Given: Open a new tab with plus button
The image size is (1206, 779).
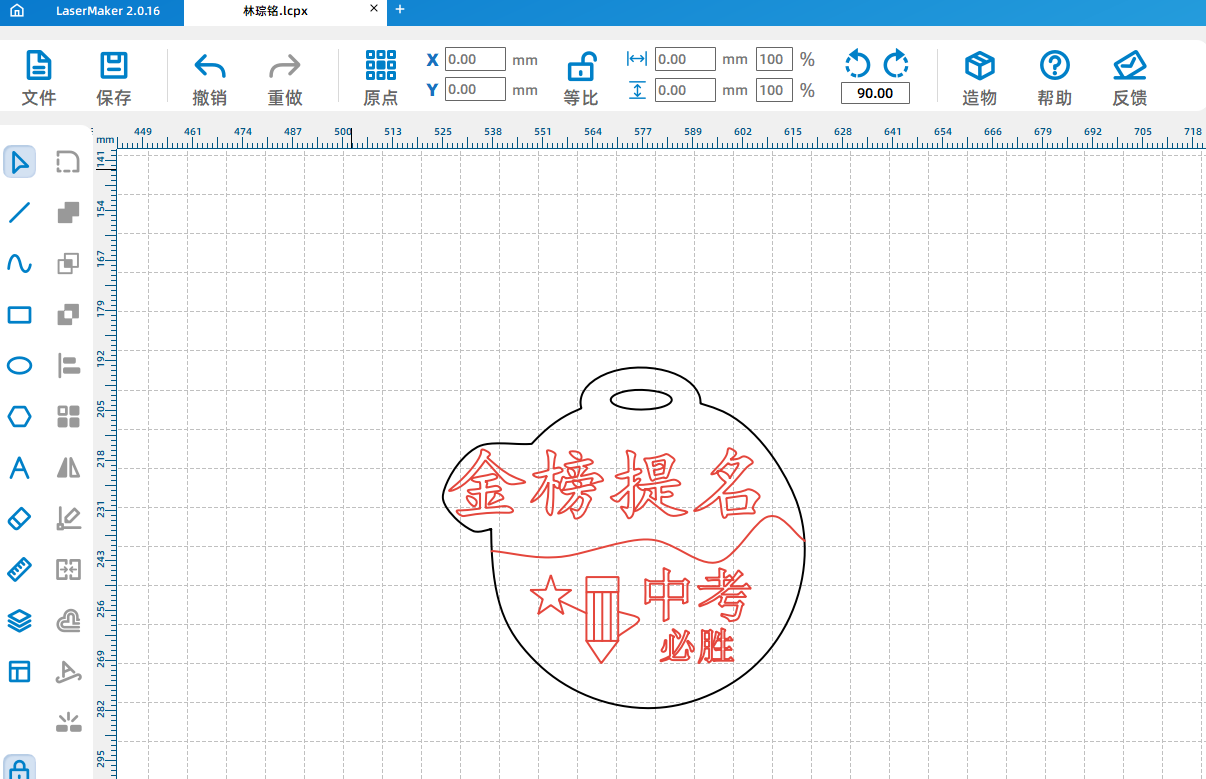Looking at the screenshot, I should 400,9.
